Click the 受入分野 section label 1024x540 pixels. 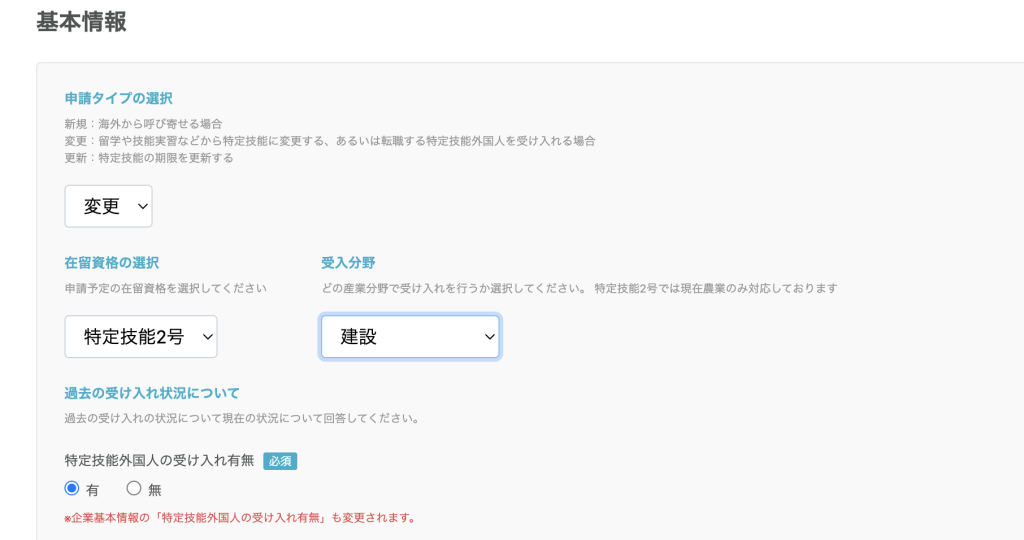[348, 263]
